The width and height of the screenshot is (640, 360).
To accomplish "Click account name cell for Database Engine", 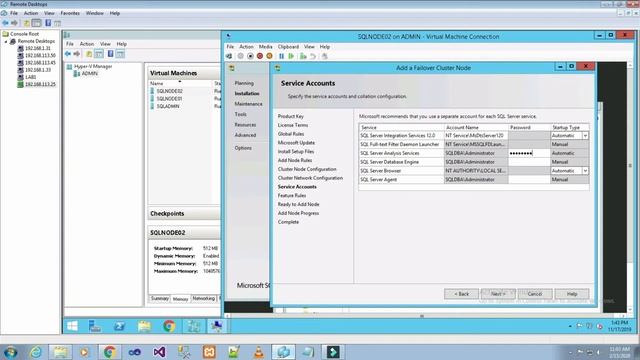I will pos(476,162).
